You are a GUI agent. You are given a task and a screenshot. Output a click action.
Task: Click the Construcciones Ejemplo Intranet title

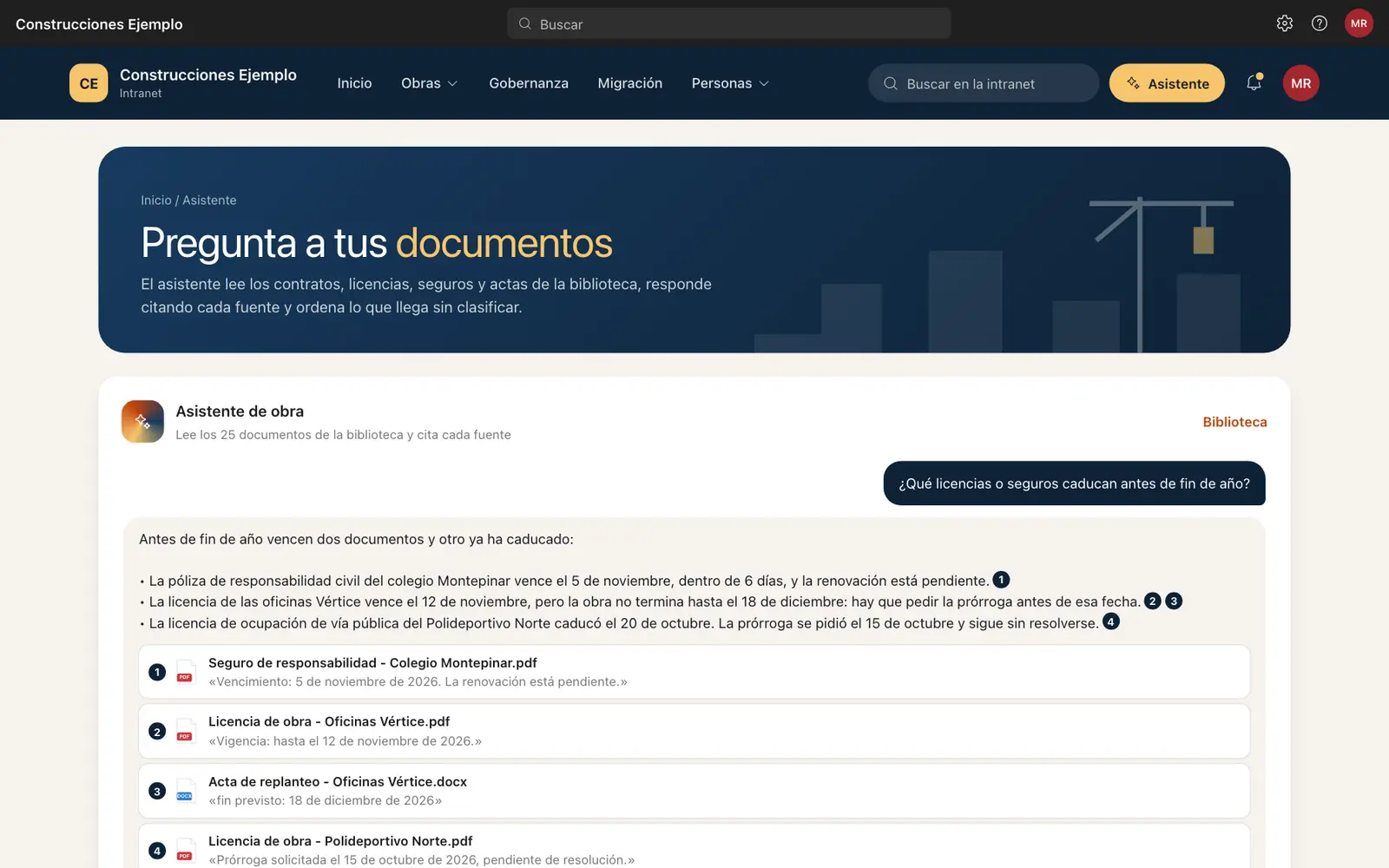(208, 83)
